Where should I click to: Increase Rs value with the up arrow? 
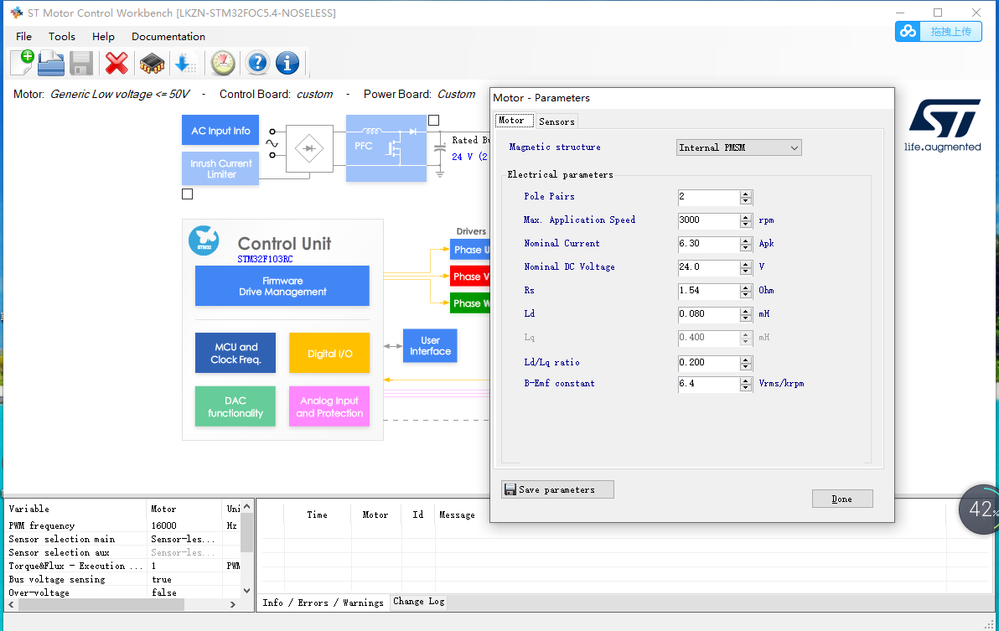746,287
